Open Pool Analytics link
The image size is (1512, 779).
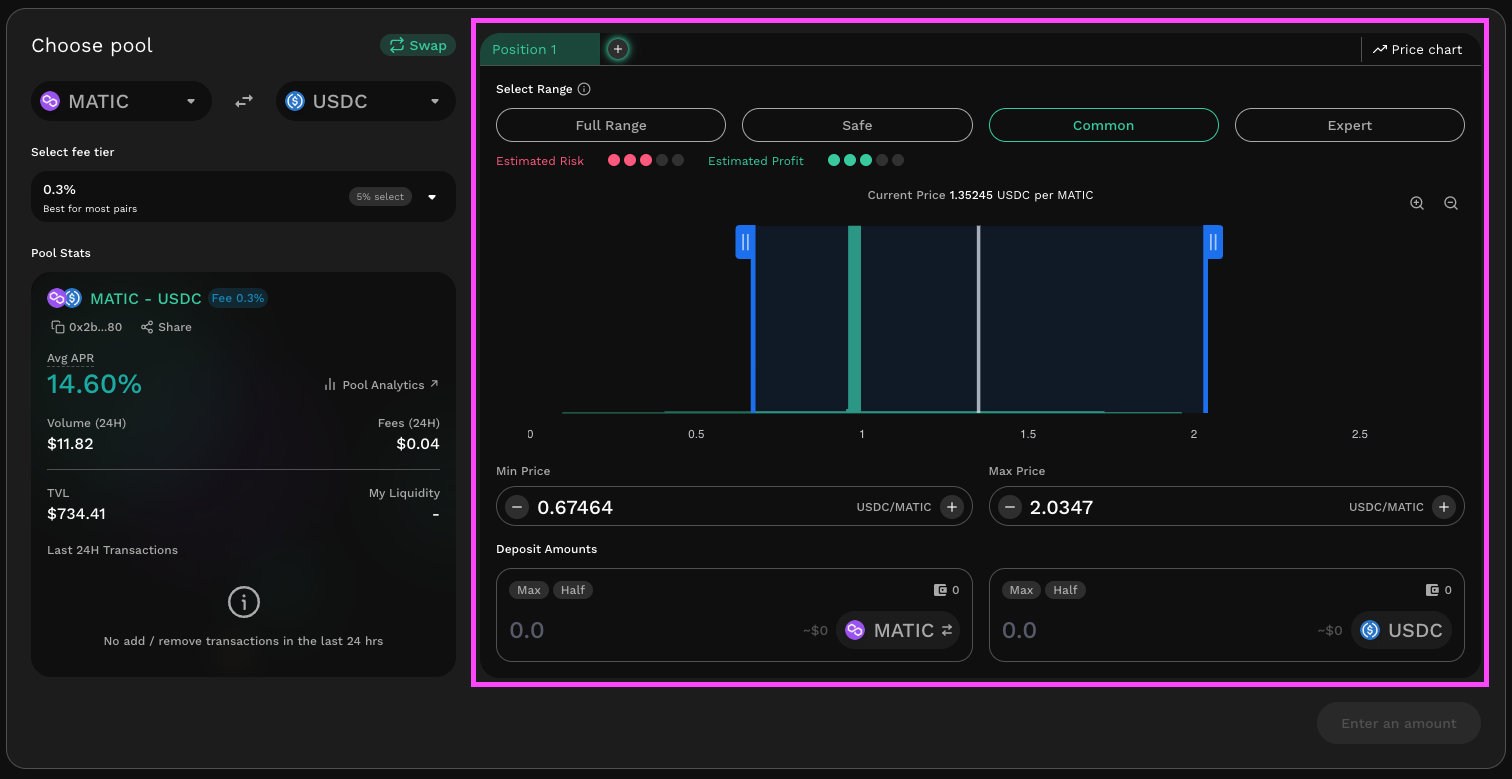(x=381, y=385)
